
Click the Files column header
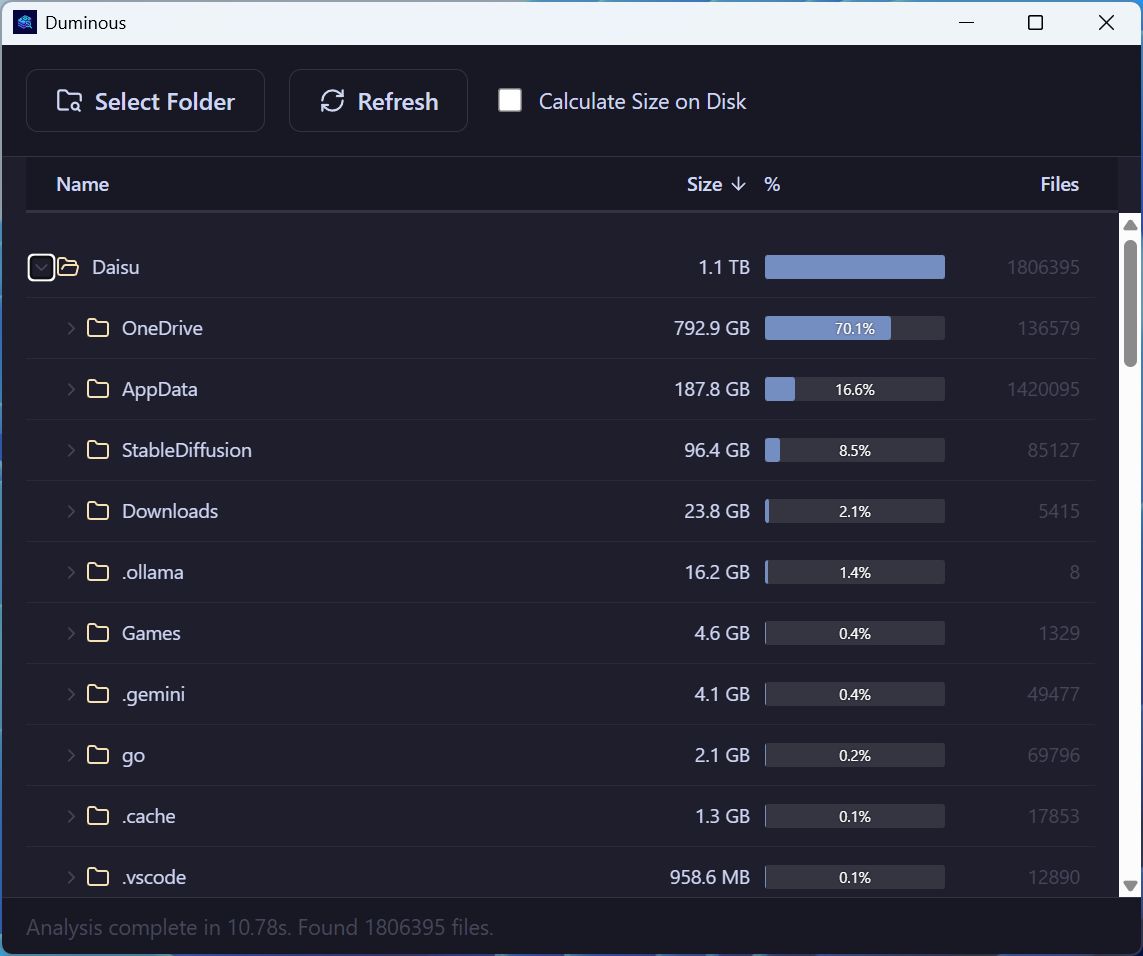coord(1059,184)
